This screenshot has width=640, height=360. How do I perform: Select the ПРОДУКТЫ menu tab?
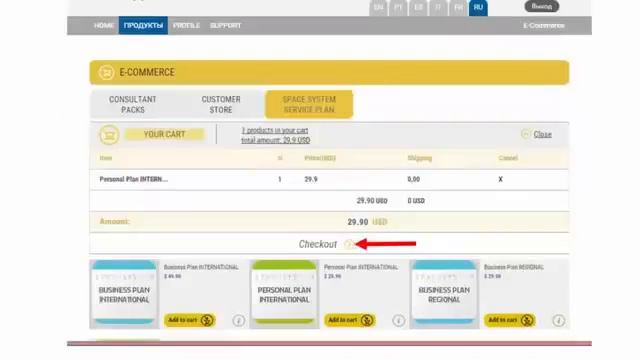click(x=143, y=25)
